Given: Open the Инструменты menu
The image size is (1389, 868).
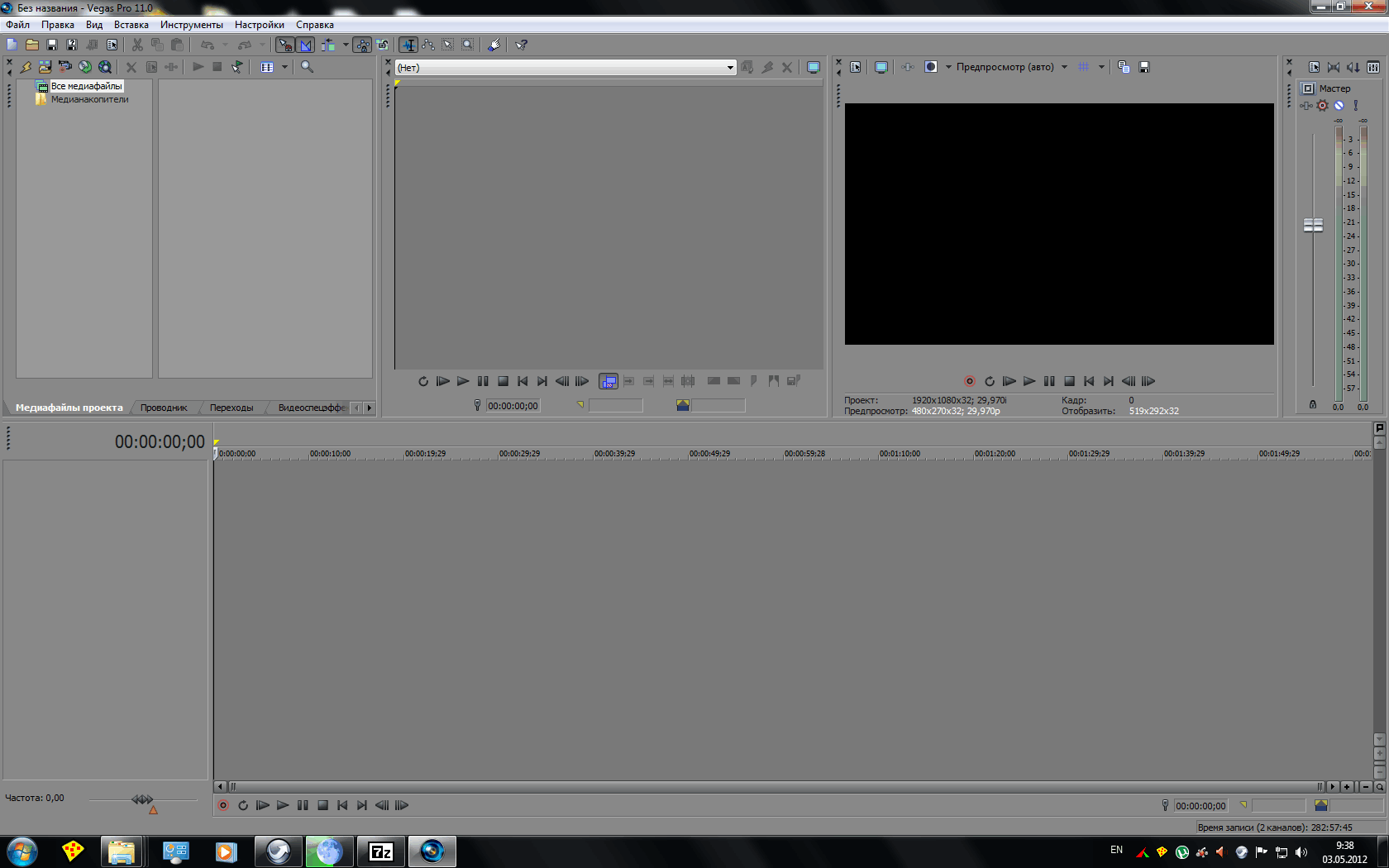Looking at the screenshot, I should [x=191, y=25].
